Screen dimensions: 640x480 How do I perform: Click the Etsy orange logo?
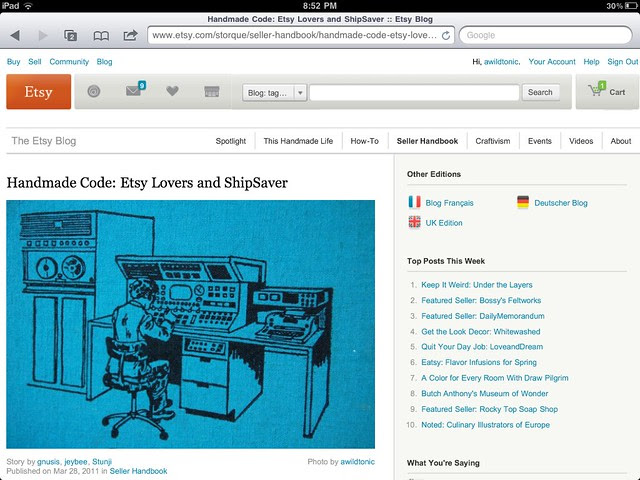[38, 91]
